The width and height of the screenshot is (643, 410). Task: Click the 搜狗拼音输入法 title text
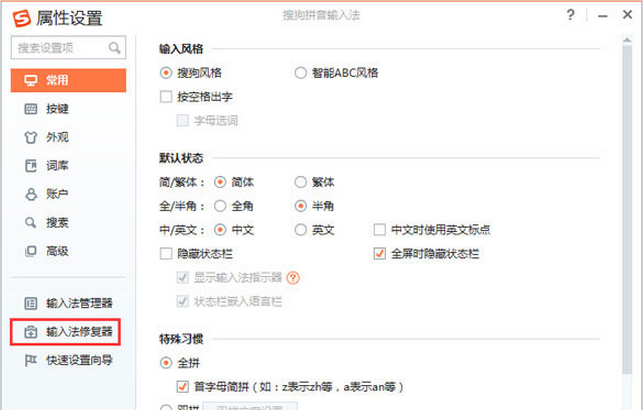coord(321,16)
